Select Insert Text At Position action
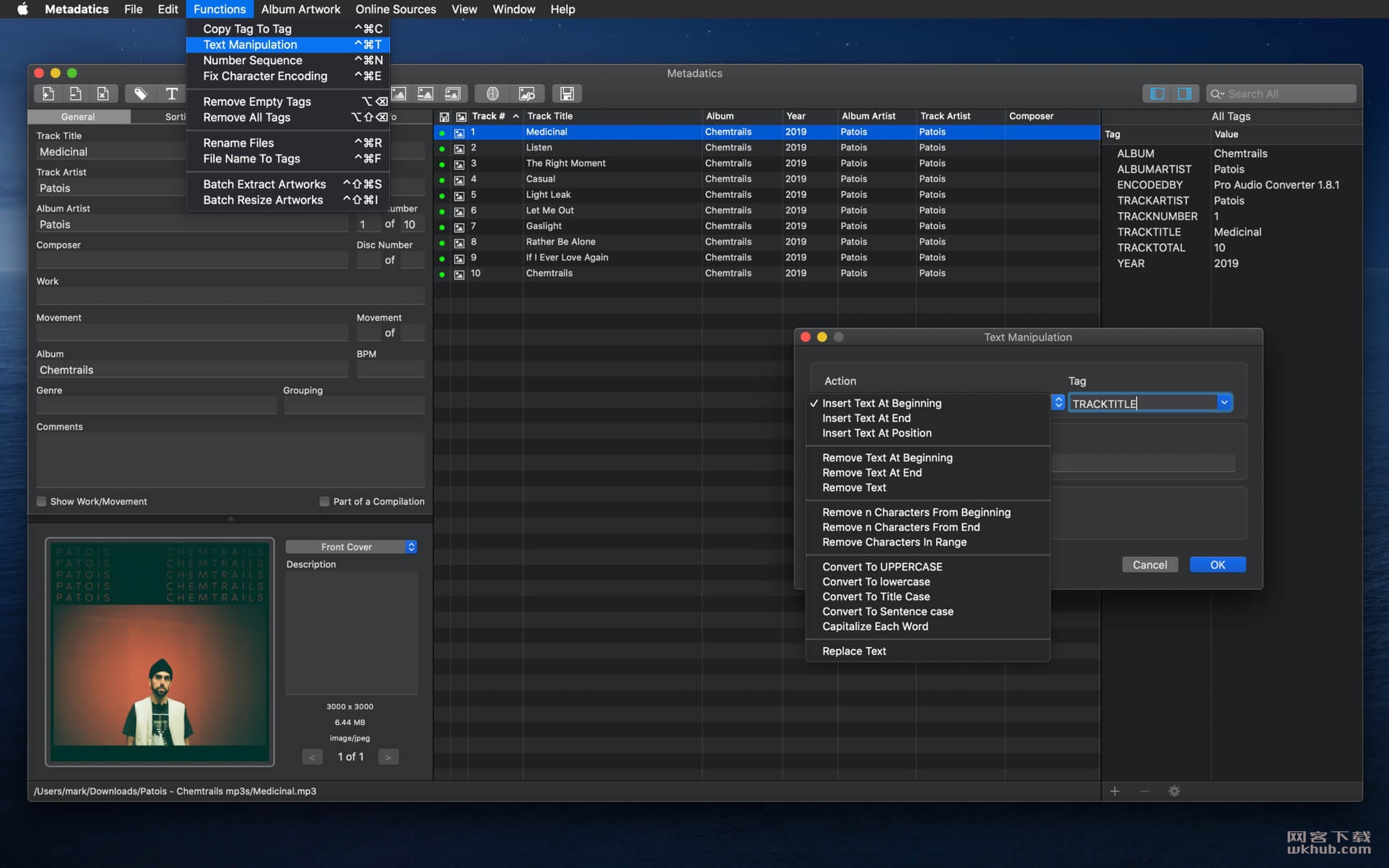The image size is (1389, 868). [x=927, y=433]
